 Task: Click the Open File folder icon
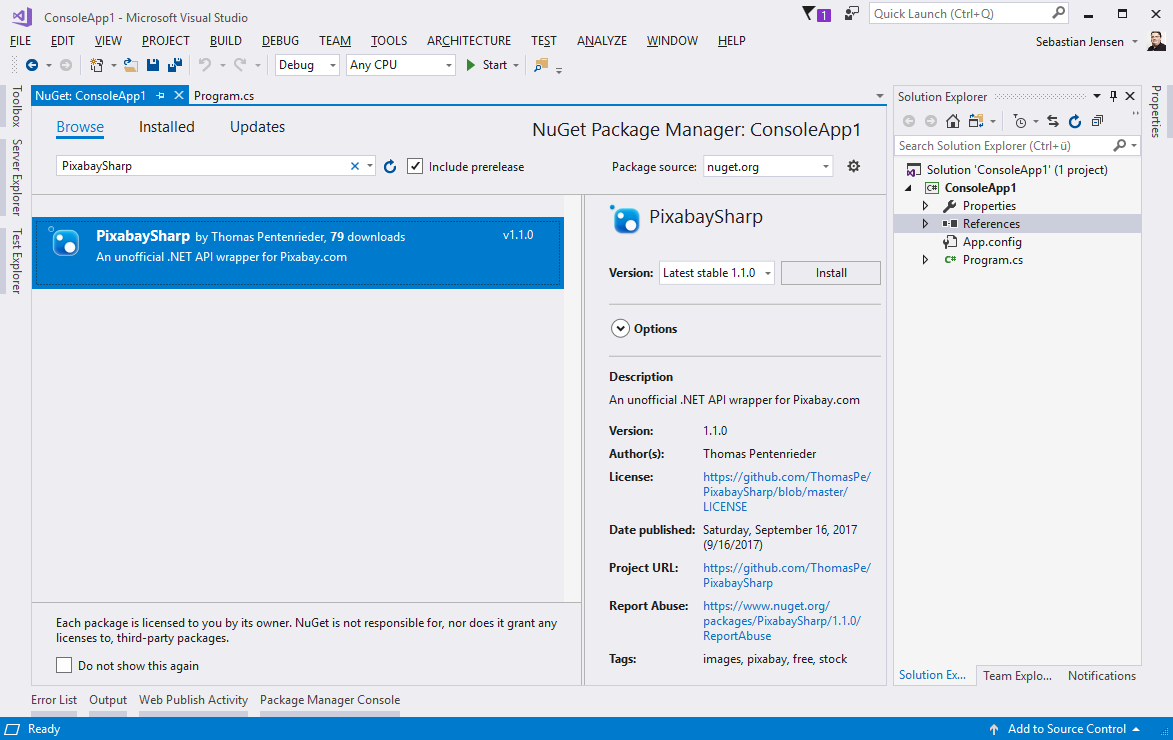point(130,65)
